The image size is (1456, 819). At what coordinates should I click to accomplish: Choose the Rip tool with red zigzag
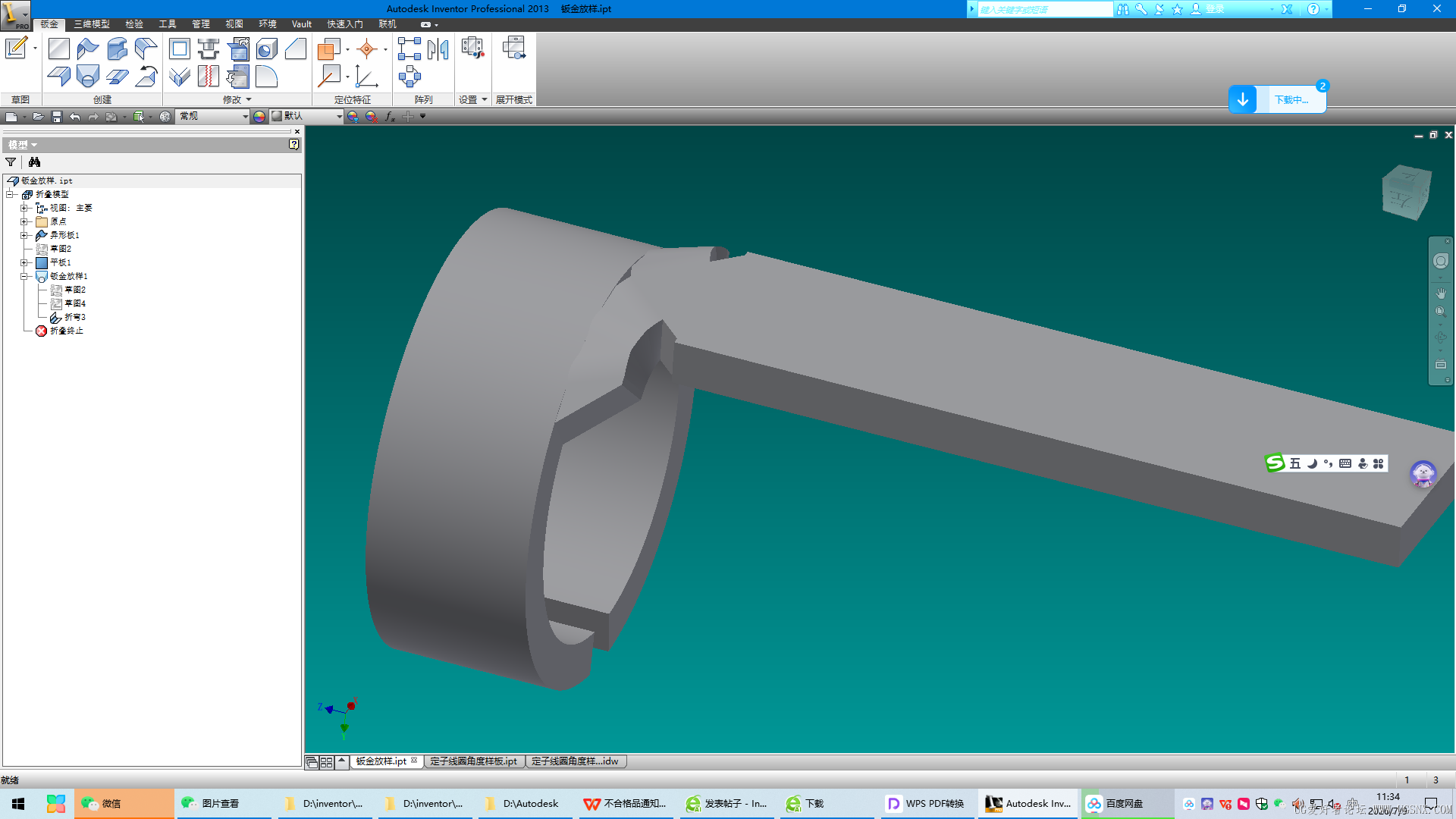[x=209, y=77]
